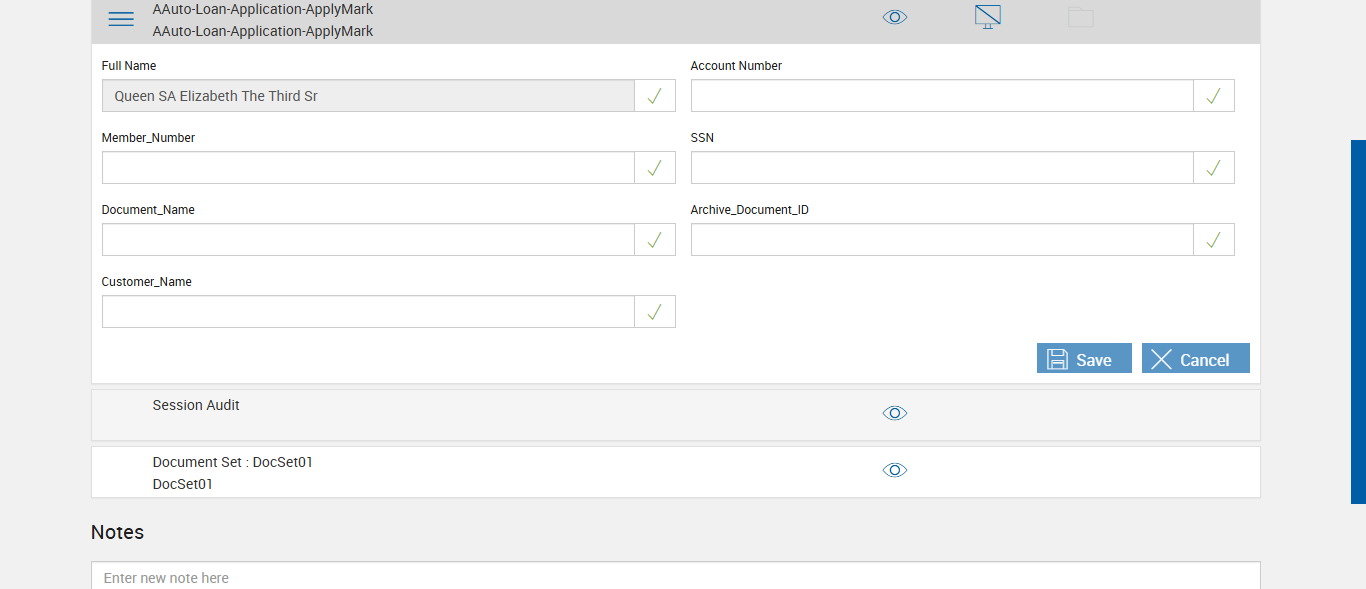The height and width of the screenshot is (589, 1366).
Task: Click into the SSN text box
Action: pyautogui.click(x=941, y=168)
